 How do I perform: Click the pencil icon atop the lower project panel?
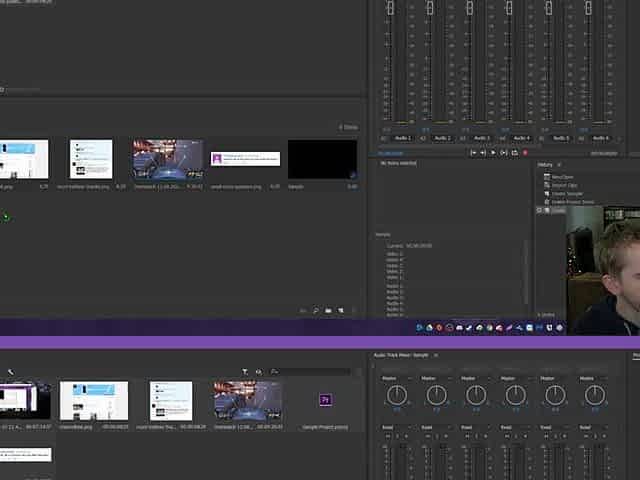point(11,372)
